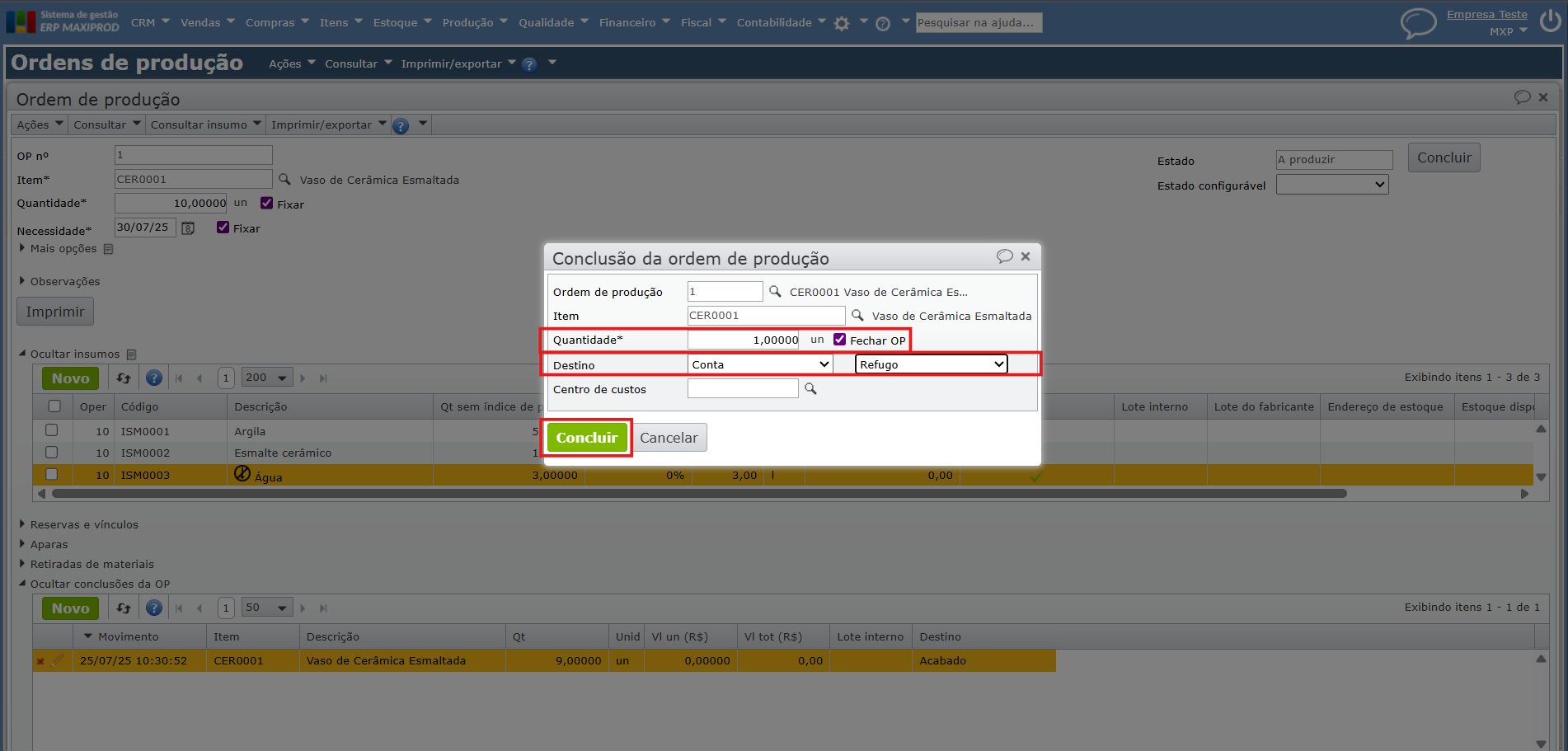Toggle the Fechar OP checkbox

coord(840,340)
